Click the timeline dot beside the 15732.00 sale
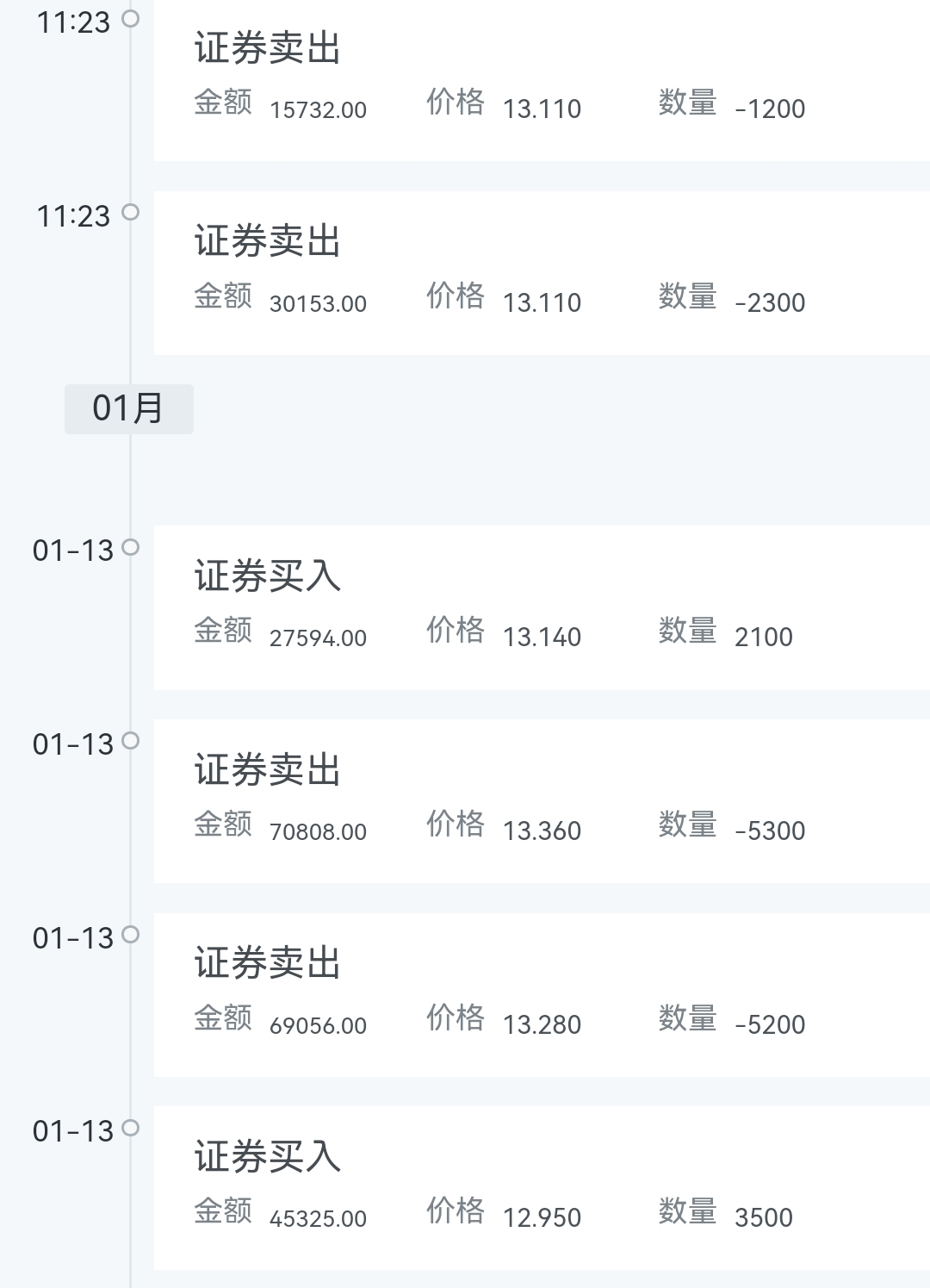930x1288 pixels. tap(131, 18)
